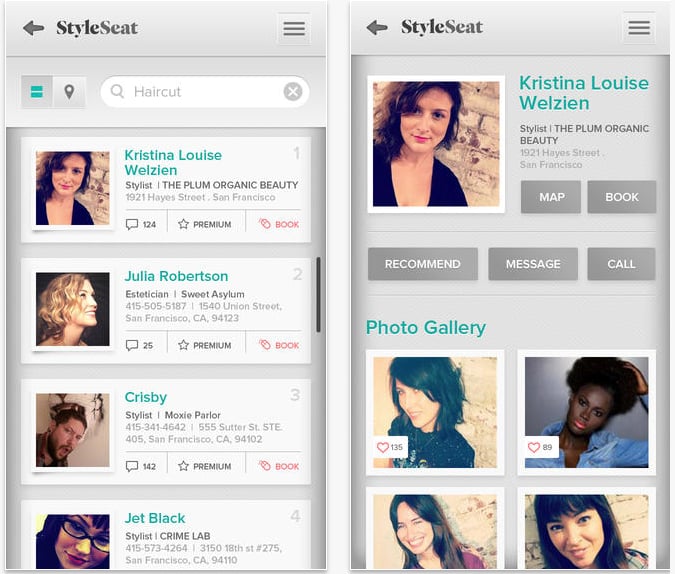Like gallery photo with 89 hearts

click(540, 447)
